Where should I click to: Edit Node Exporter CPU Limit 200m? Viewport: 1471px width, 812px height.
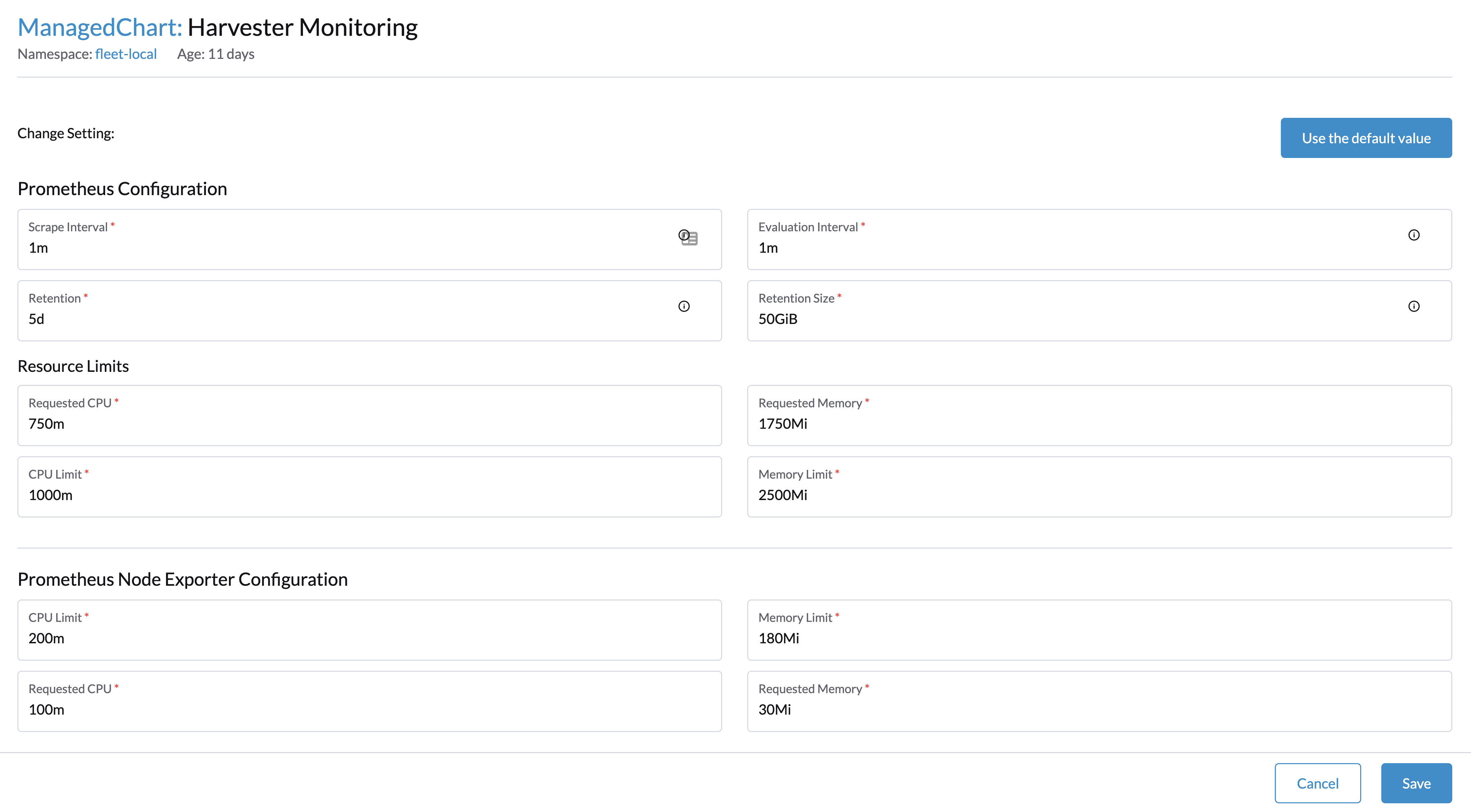tap(370, 630)
